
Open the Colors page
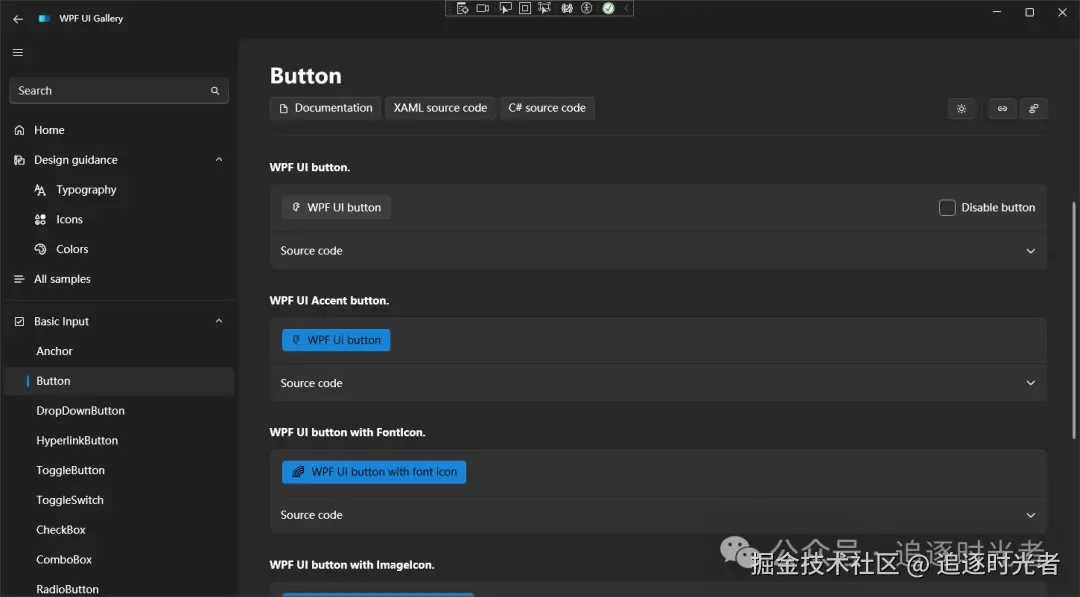pos(119,249)
